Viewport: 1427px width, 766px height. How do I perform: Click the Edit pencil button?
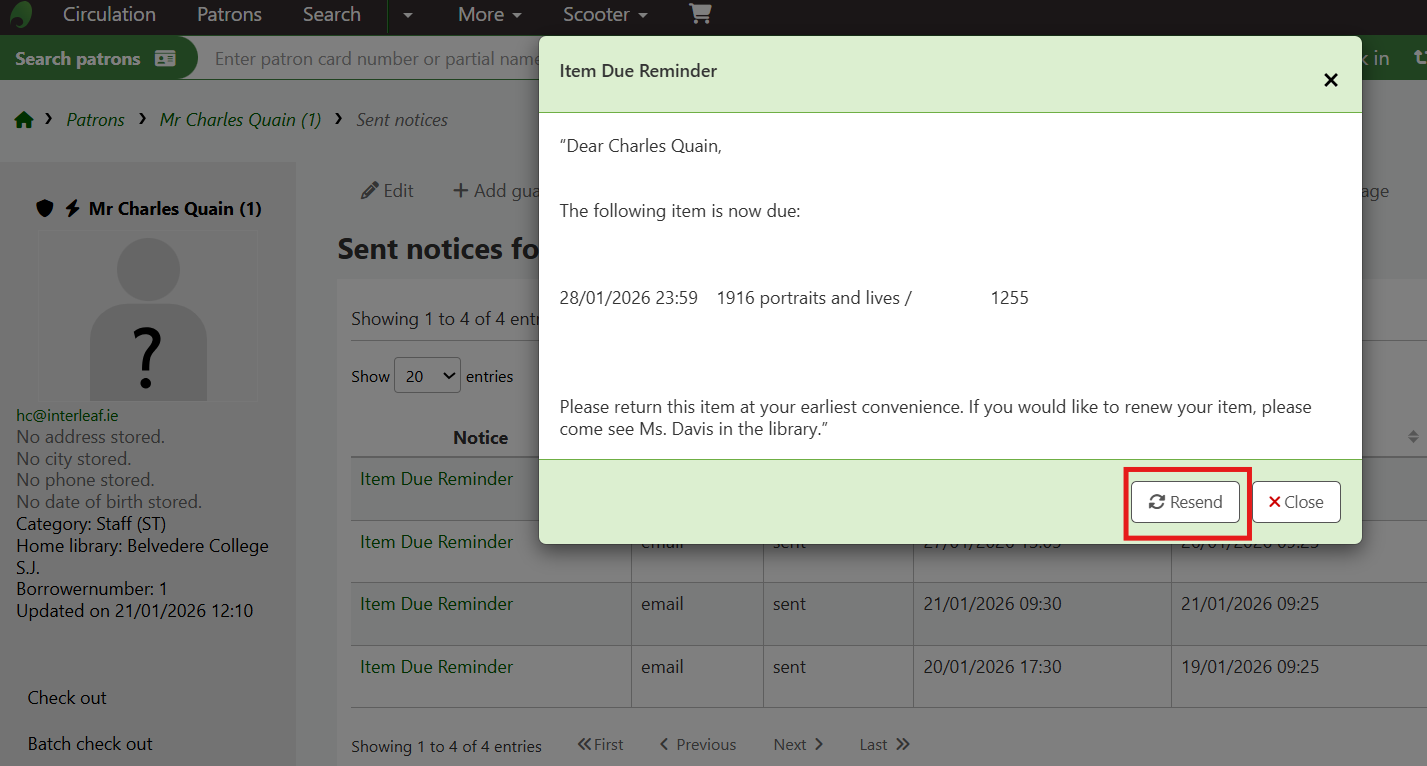387,190
